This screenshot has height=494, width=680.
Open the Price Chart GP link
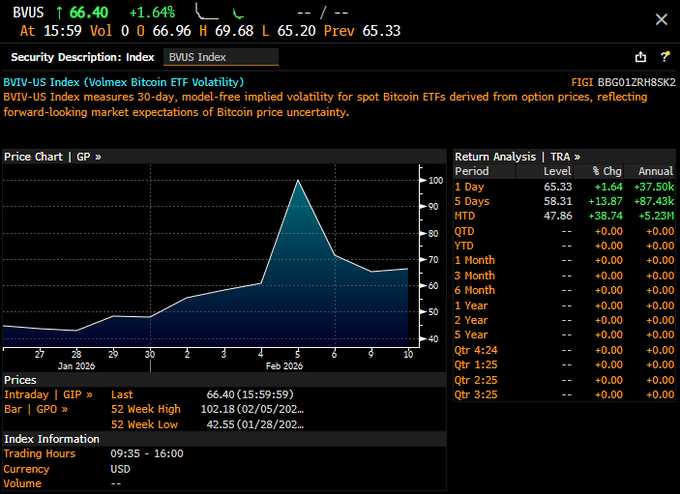[x=52, y=157]
